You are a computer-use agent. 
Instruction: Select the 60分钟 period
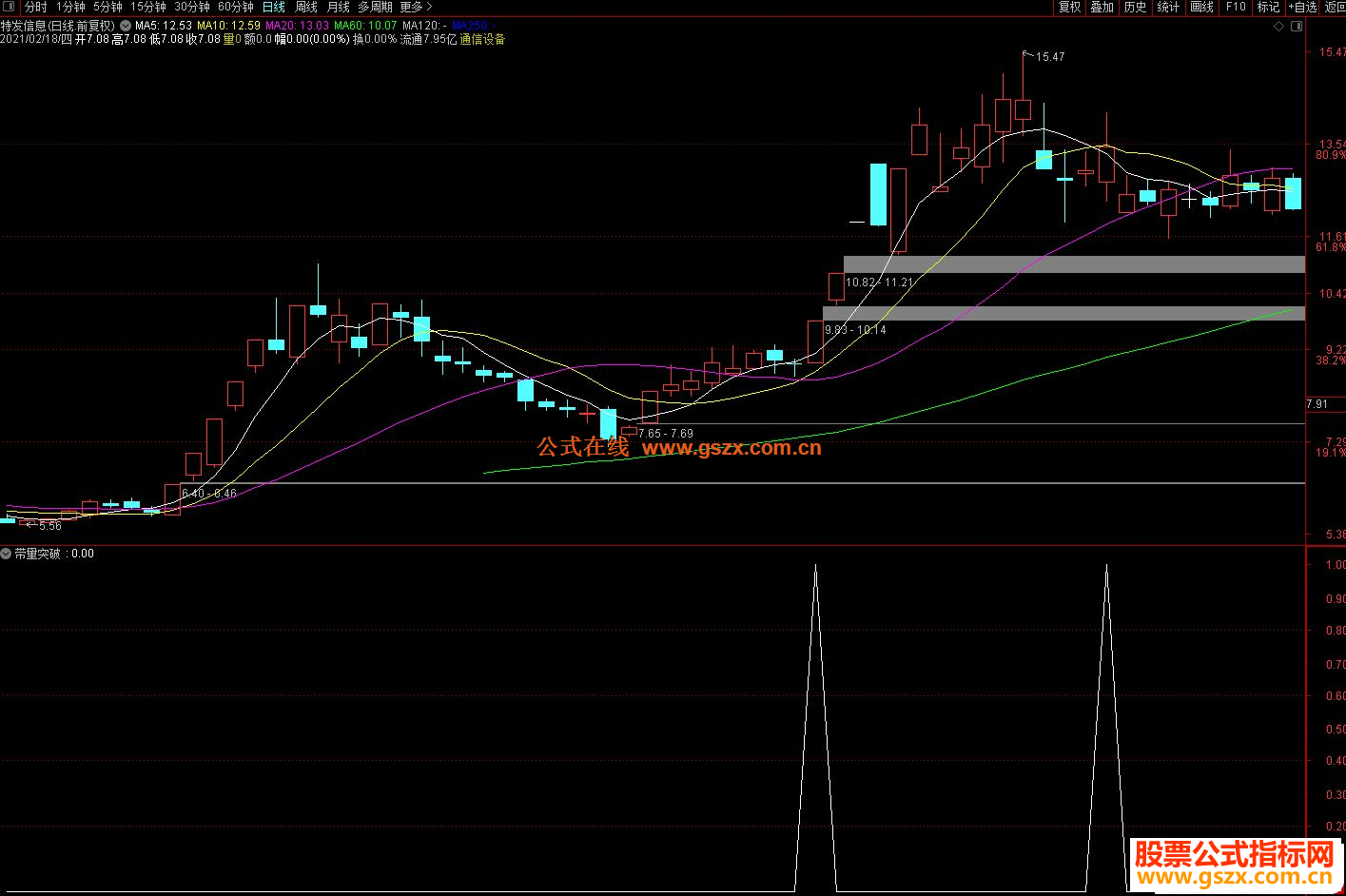236,7
